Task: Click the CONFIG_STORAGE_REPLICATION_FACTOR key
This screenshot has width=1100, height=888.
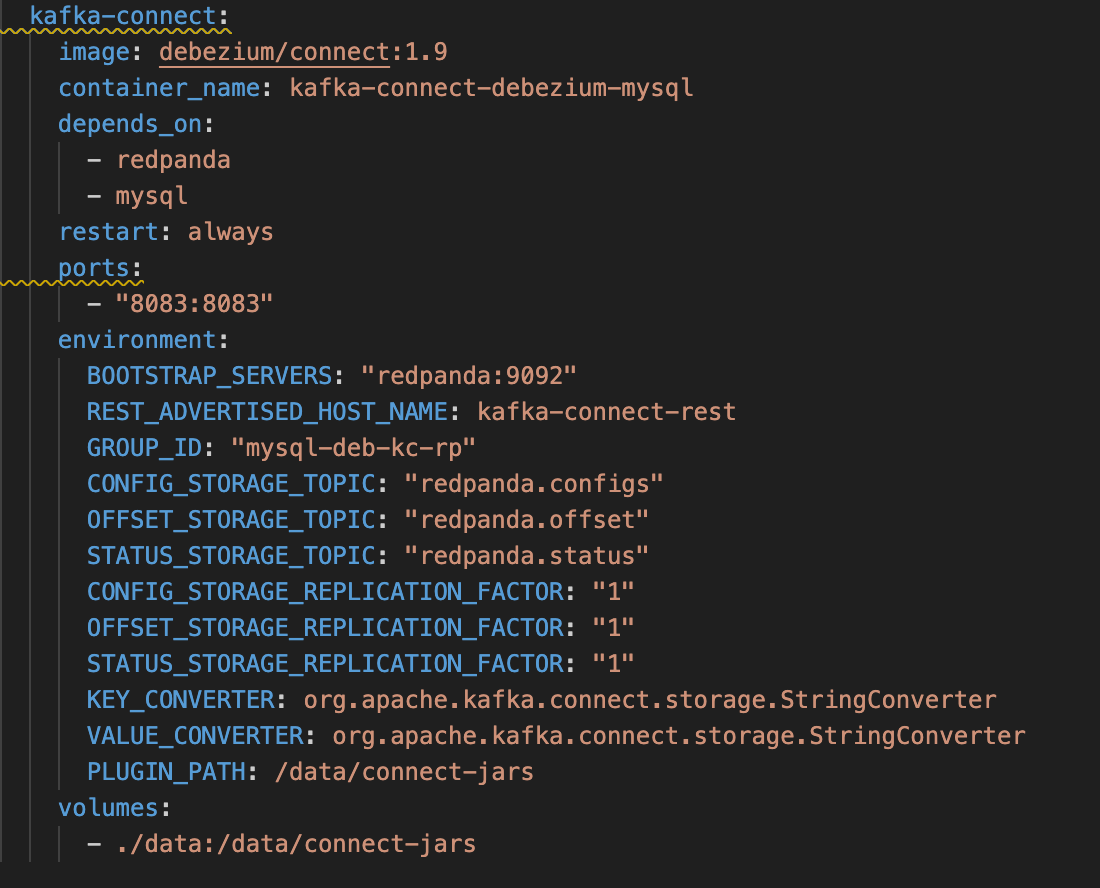Action: click(326, 591)
